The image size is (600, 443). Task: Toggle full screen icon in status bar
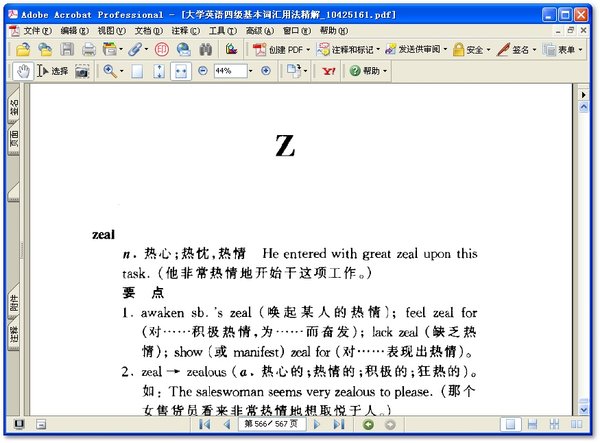point(19,424)
